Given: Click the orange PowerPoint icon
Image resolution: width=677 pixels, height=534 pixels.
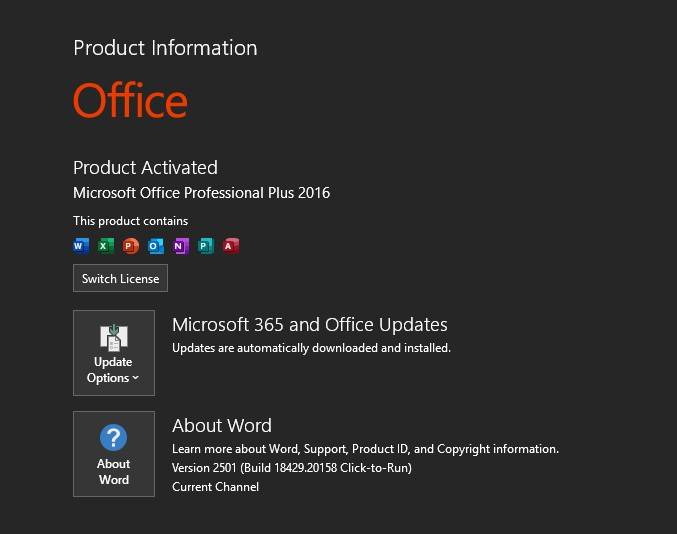Looking at the screenshot, I should [131, 246].
